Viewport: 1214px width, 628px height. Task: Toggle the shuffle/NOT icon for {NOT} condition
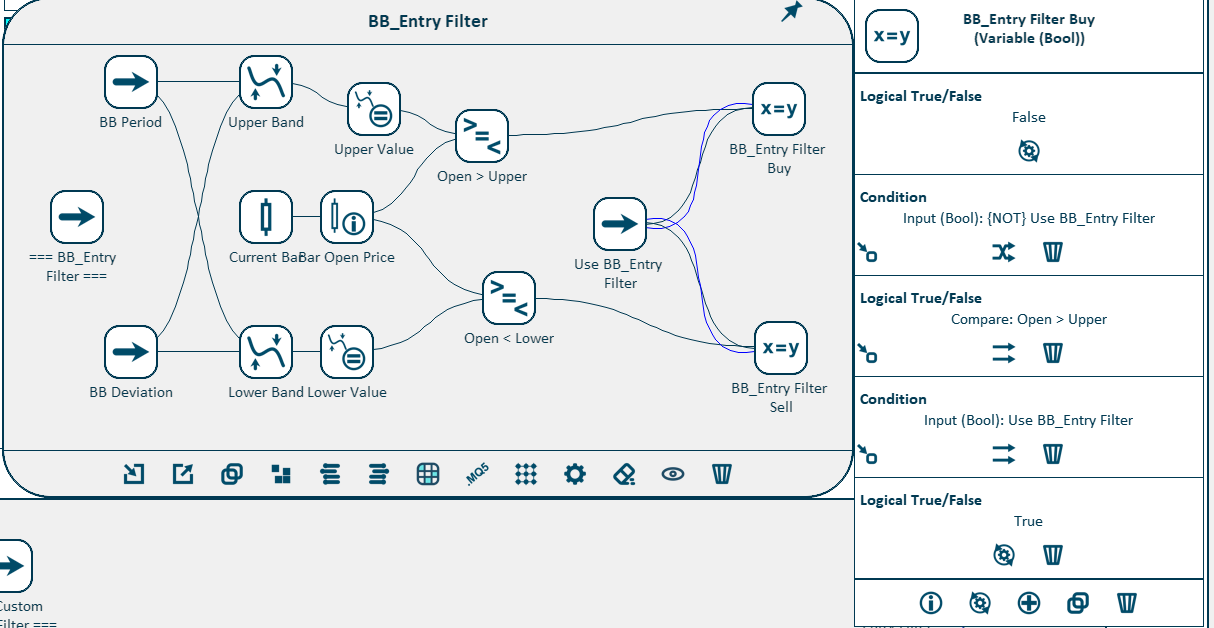(1003, 252)
